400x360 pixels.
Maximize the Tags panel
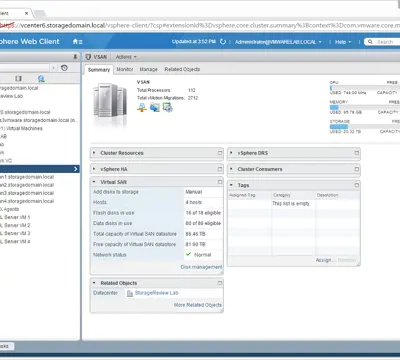(x=357, y=185)
